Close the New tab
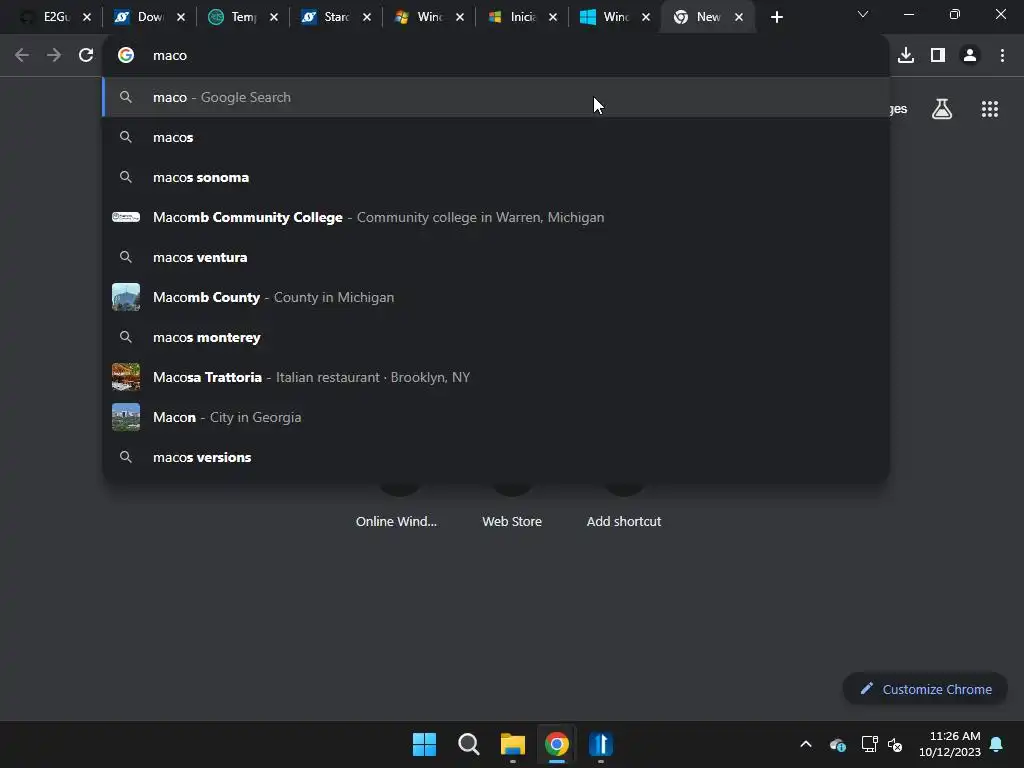This screenshot has width=1024, height=768. click(x=739, y=17)
